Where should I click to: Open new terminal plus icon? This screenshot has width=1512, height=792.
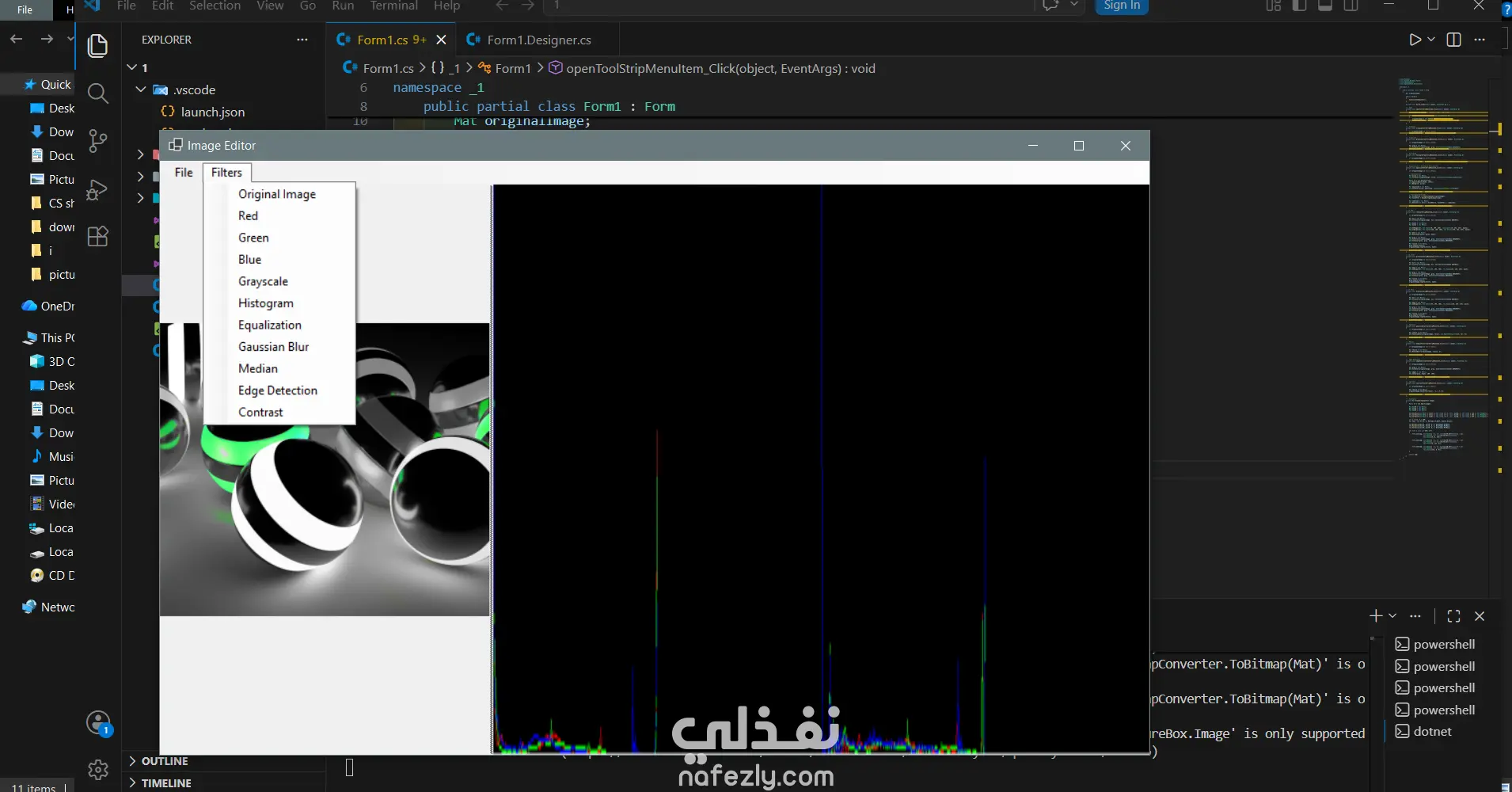tap(1376, 615)
